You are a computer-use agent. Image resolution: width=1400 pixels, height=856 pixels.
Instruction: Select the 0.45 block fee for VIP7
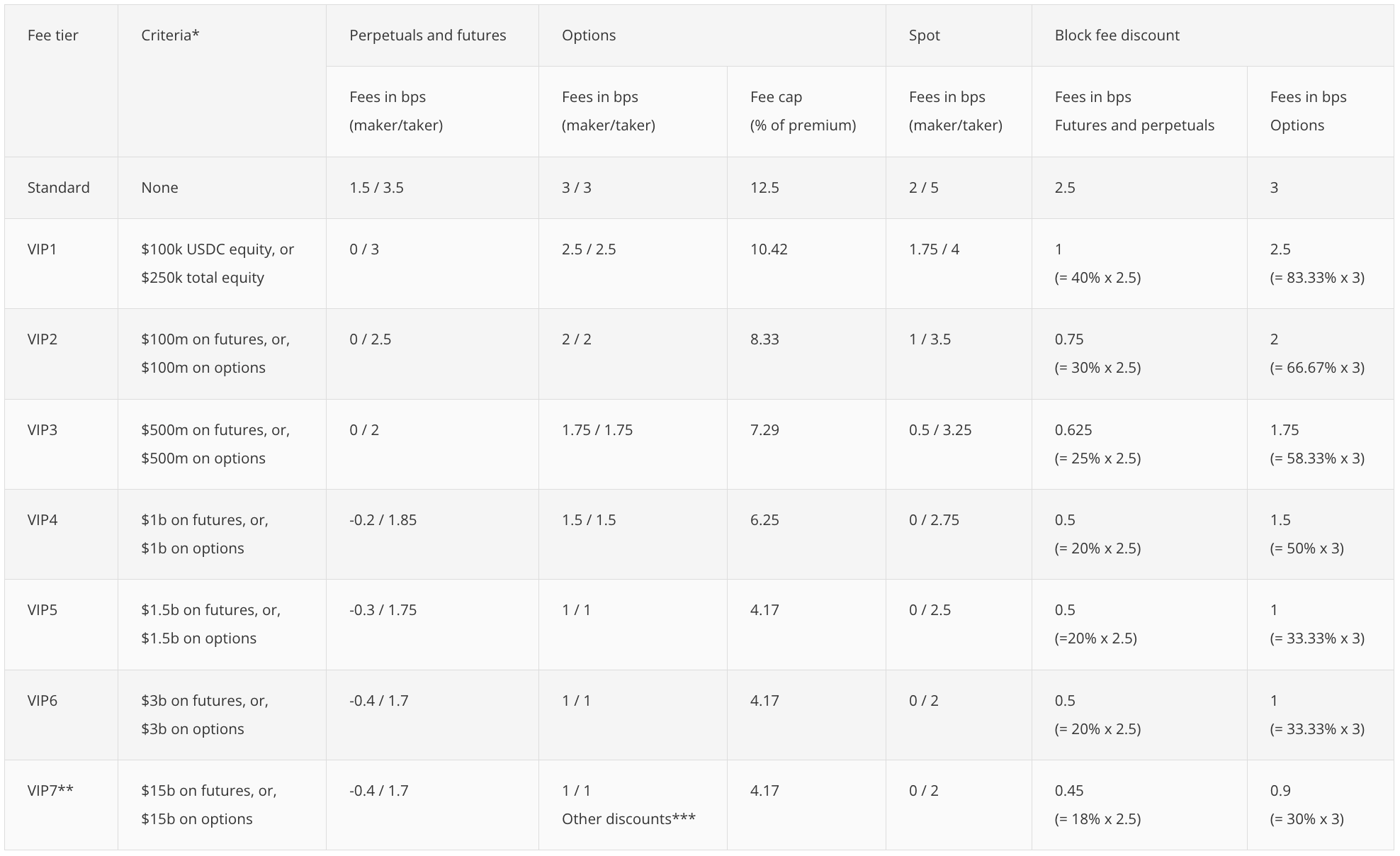[1069, 791]
